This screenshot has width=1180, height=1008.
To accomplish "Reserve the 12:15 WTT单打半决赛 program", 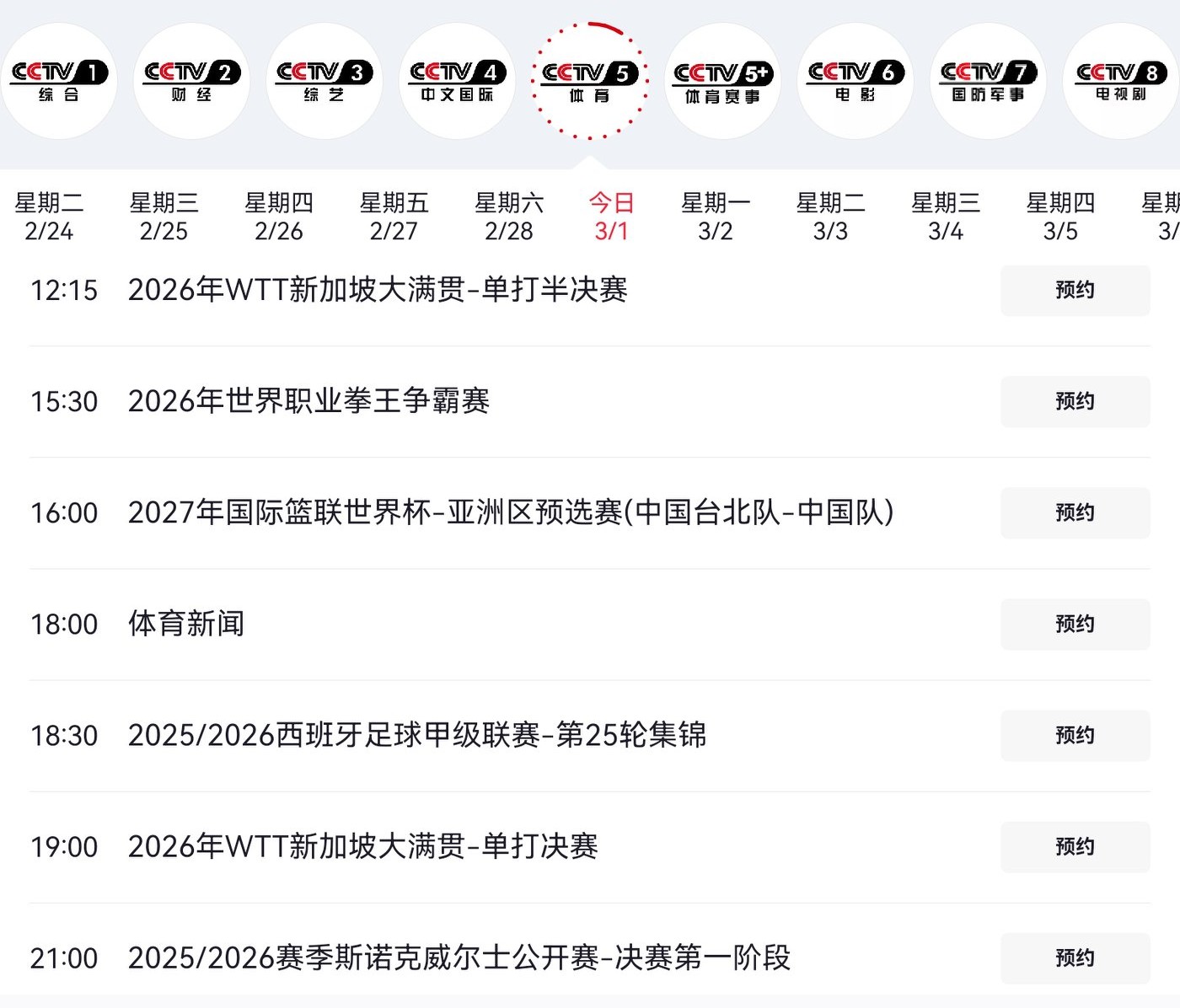I will (x=1075, y=291).
